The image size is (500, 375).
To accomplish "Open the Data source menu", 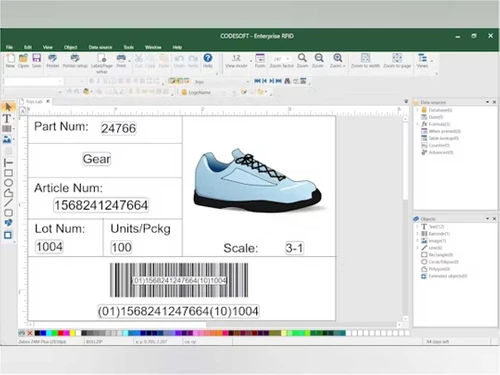I will click(100, 47).
